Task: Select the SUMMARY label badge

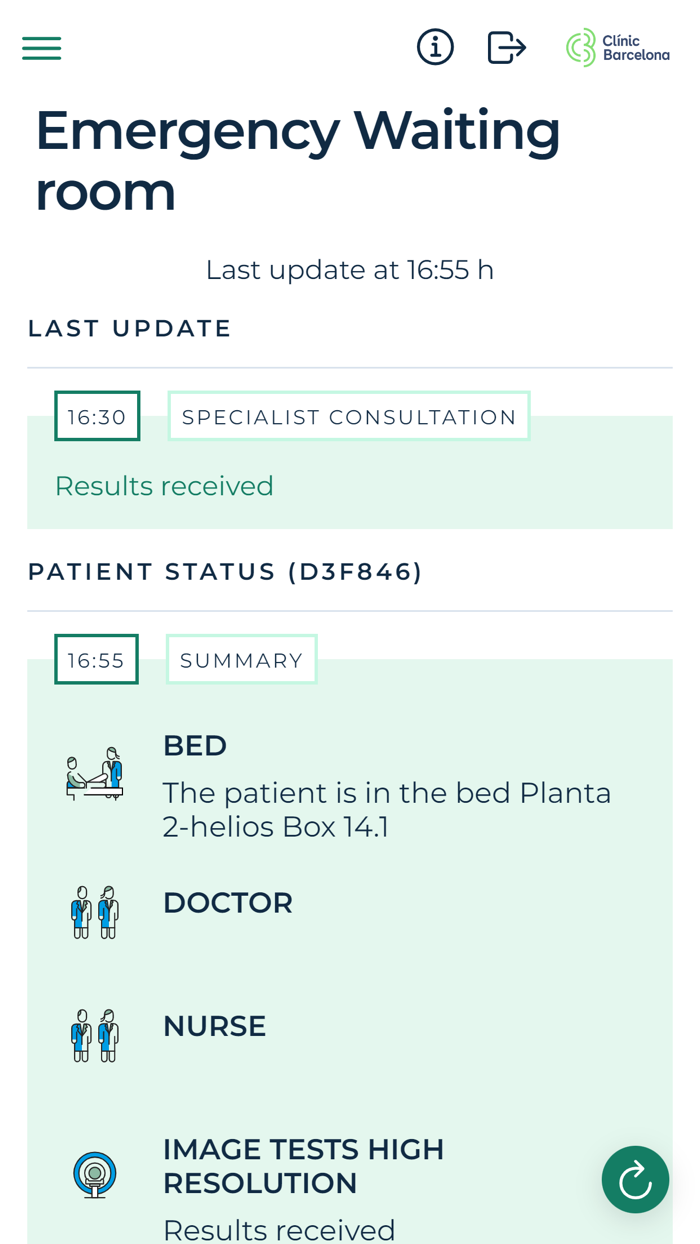Action: click(x=241, y=658)
